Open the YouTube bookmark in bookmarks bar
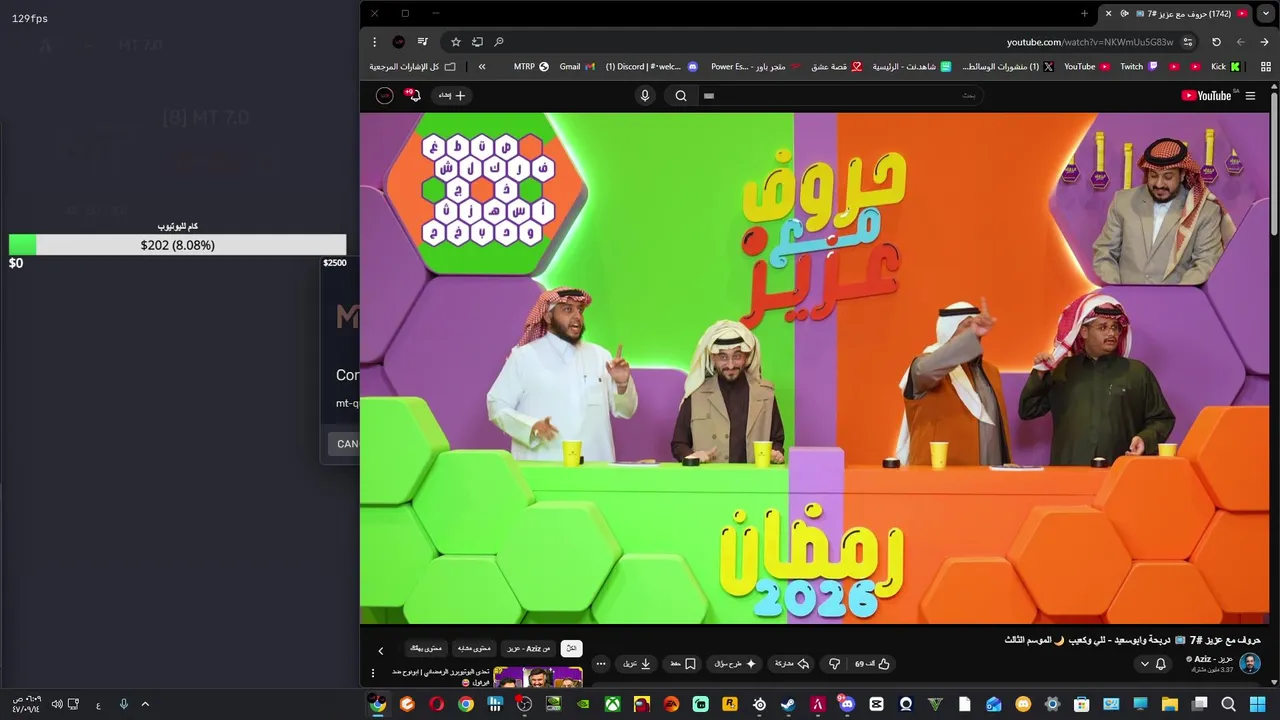The image size is (1280, 720). 1087,67
